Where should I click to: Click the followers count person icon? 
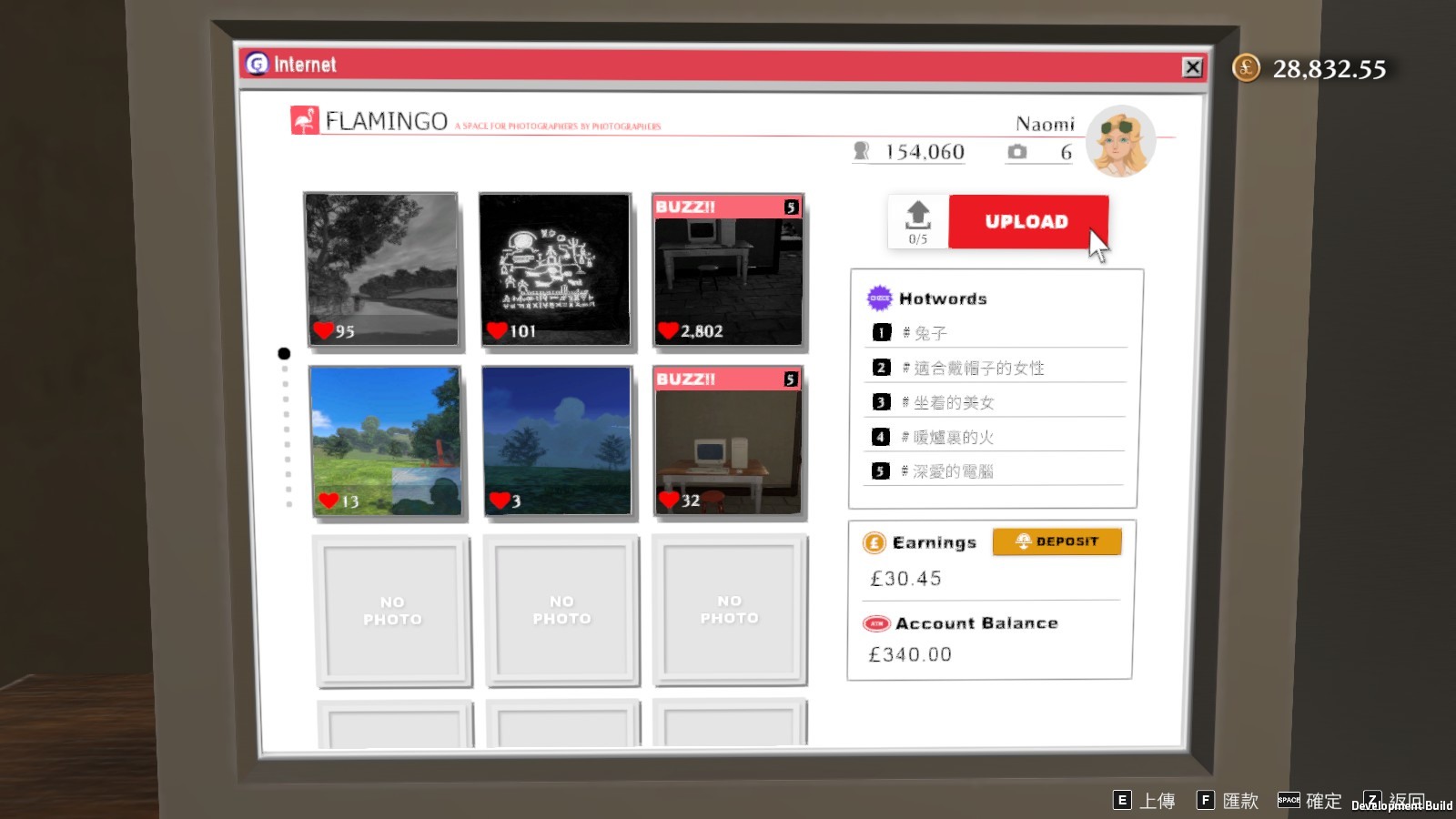[x=861, y=152]
